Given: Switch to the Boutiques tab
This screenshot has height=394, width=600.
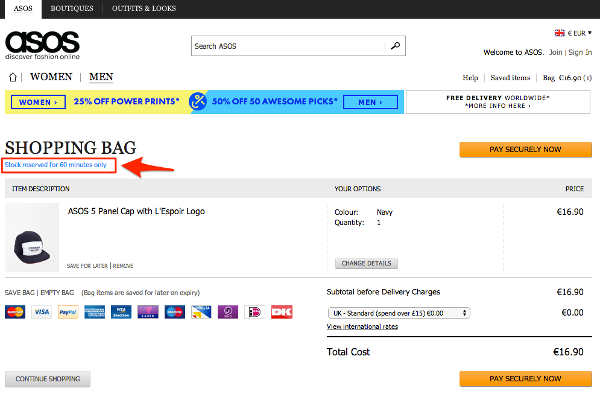Looking at the screenshot, I should (x=72, y=8).
